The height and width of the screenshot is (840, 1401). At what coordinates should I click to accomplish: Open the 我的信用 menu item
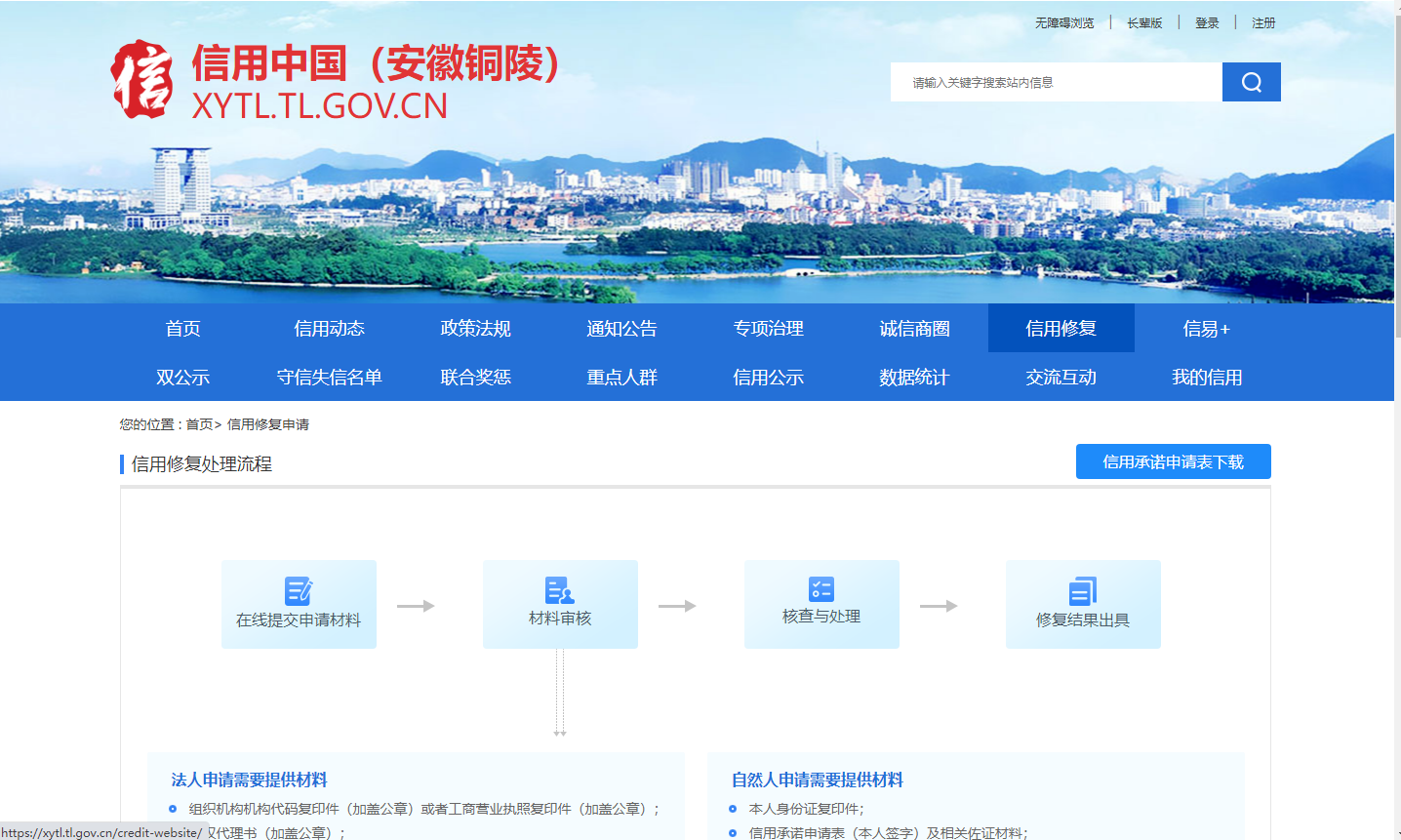click(x=1208, y=377)
